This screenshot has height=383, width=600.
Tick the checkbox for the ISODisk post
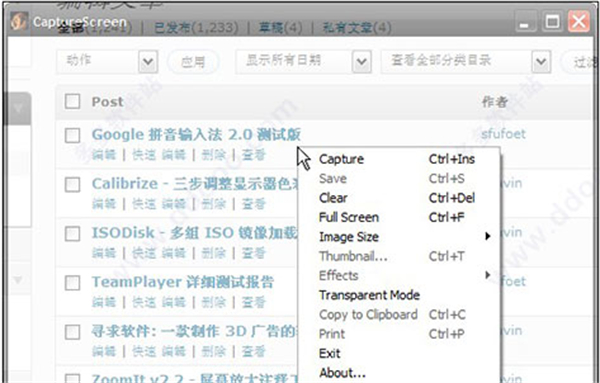tap(72, 234)
